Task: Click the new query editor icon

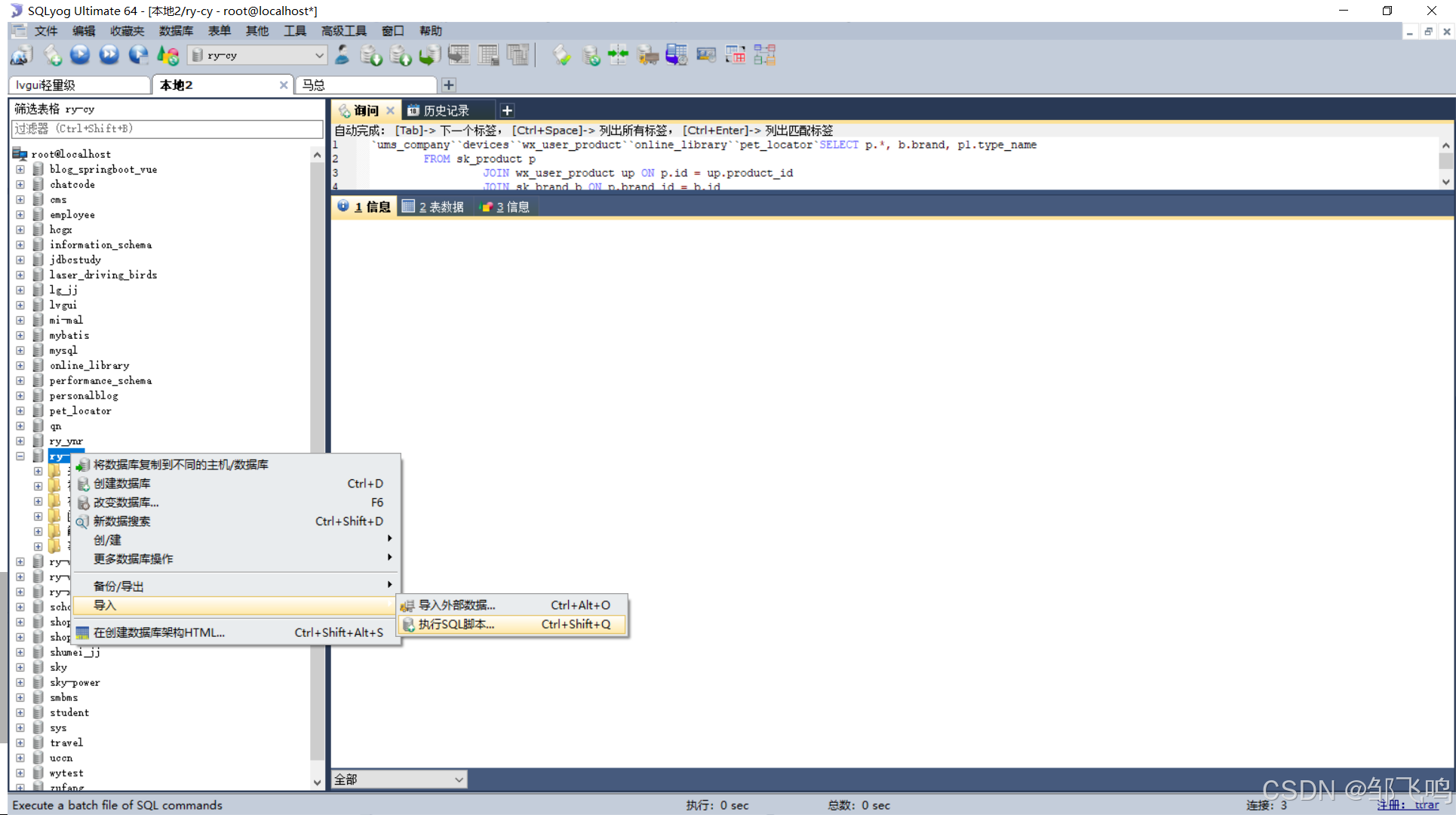Action: click(52, 55)
